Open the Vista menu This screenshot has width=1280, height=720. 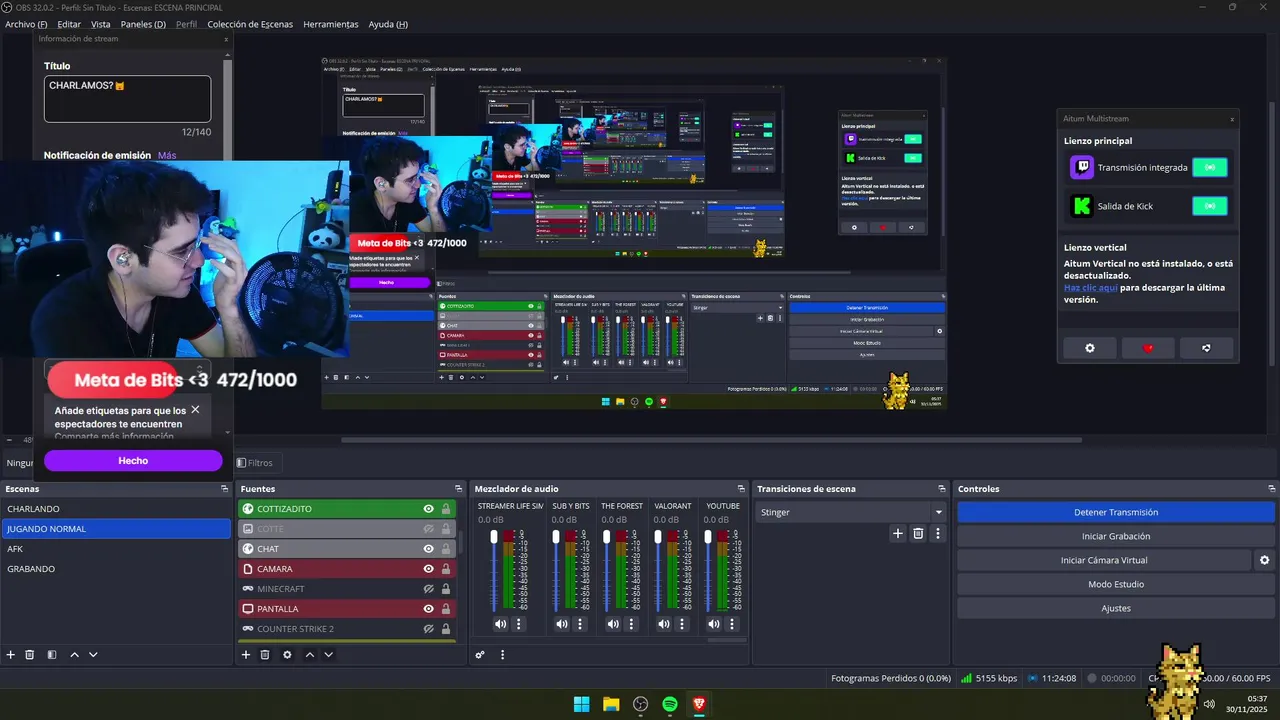[x=101, y=24]
